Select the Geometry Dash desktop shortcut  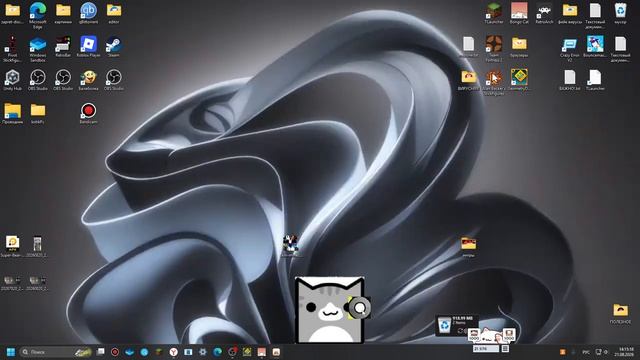click(519, 80)
